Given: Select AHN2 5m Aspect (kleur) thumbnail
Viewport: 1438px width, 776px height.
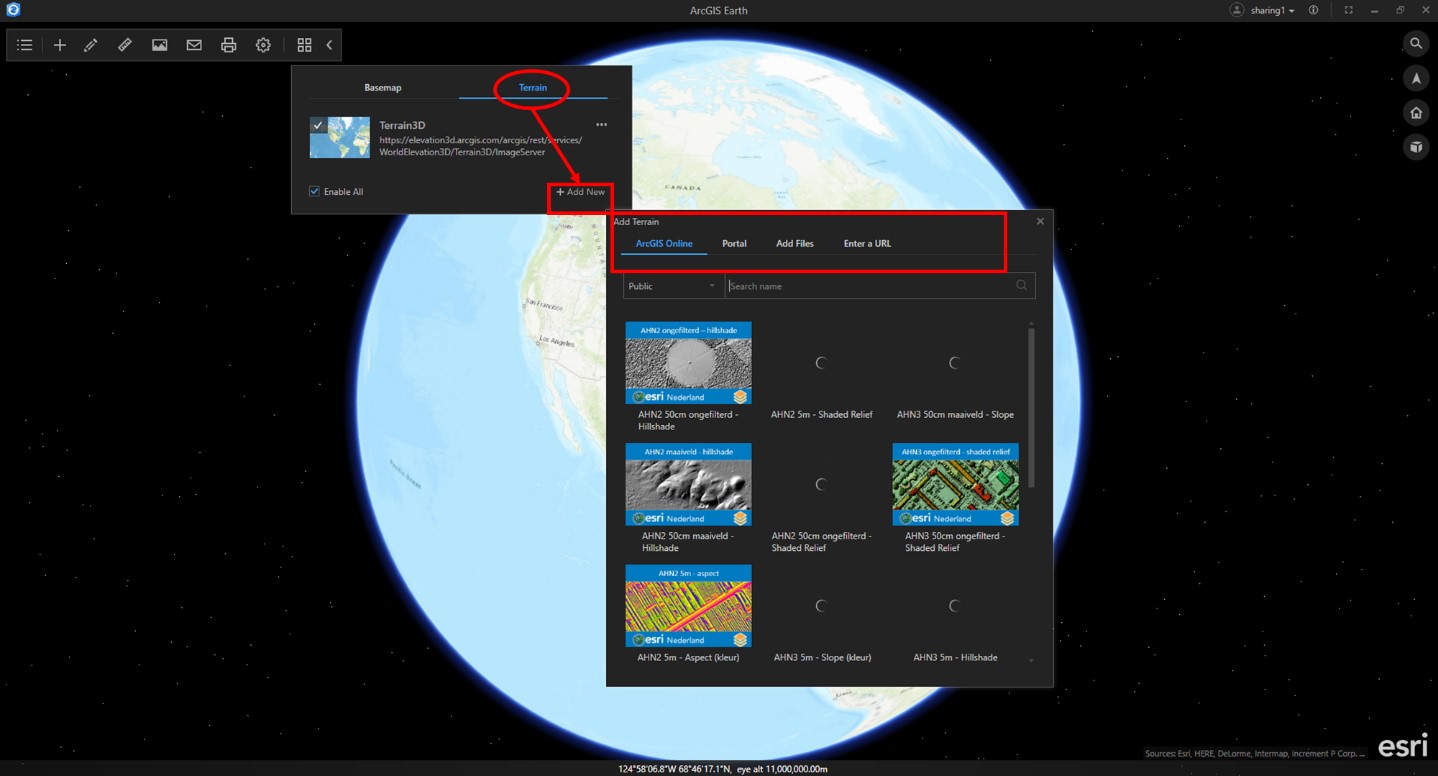Looking at the screenshot, I should click(688, 605).
